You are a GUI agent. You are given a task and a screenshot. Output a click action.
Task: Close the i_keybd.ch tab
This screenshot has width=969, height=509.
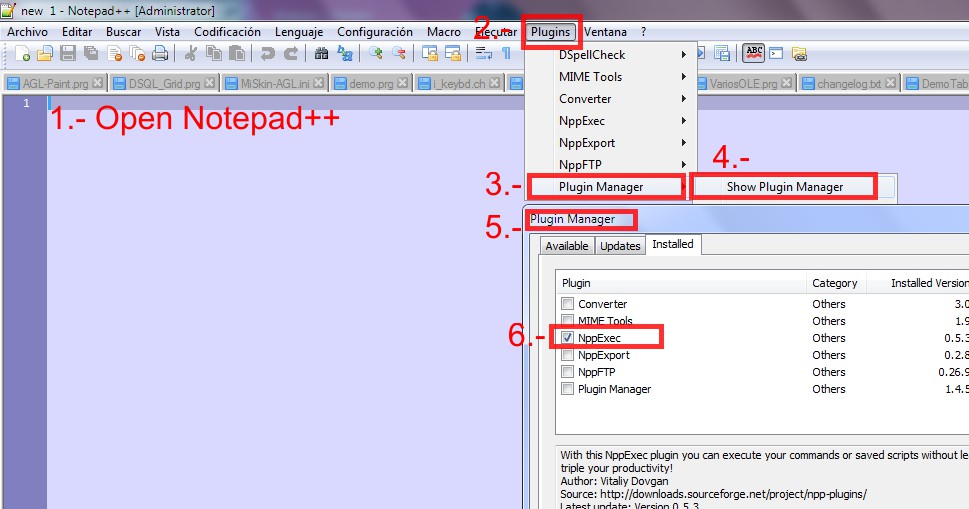(494, 82)
